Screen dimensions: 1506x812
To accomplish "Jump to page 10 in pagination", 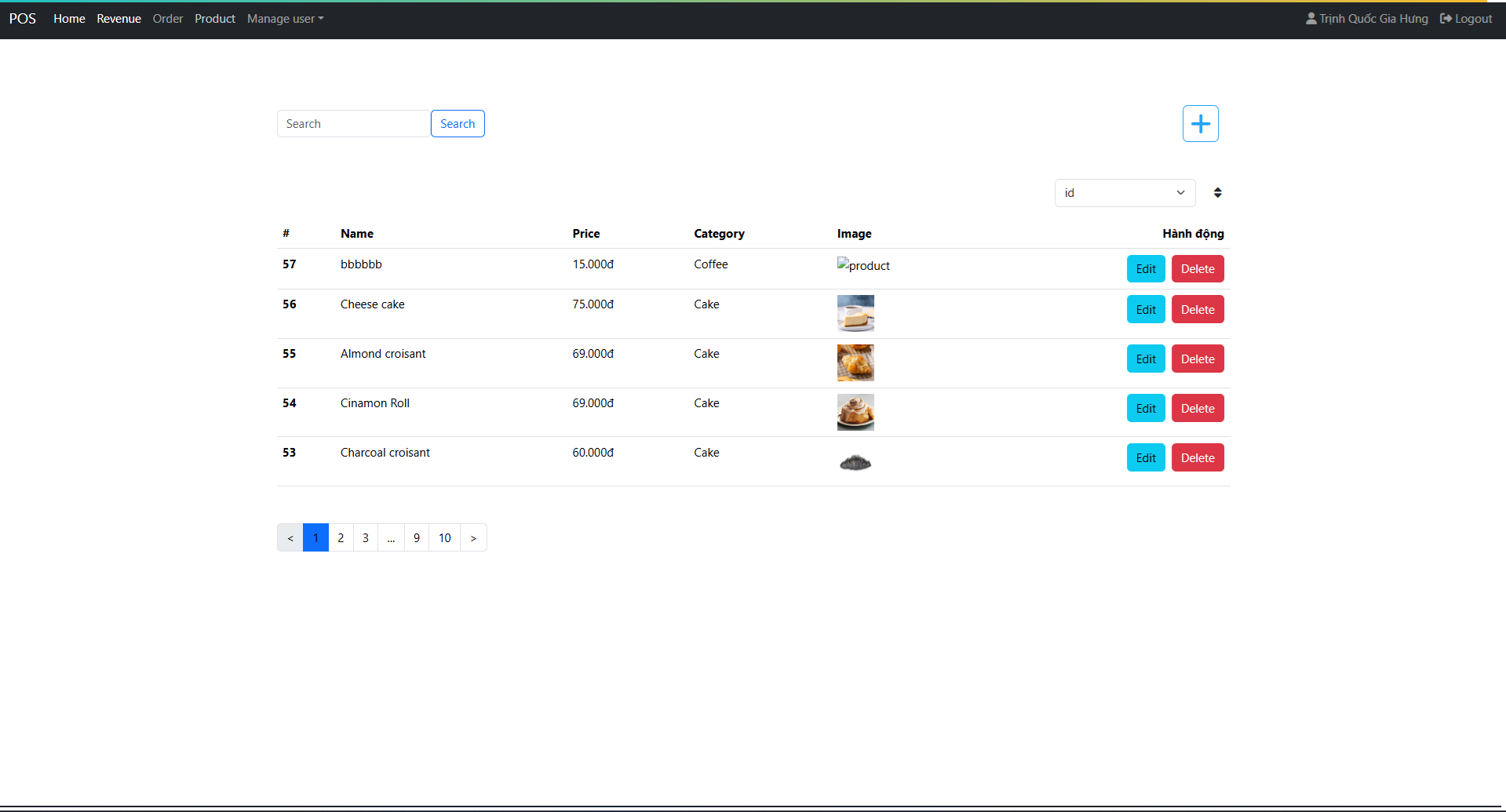I will [444, 538].
